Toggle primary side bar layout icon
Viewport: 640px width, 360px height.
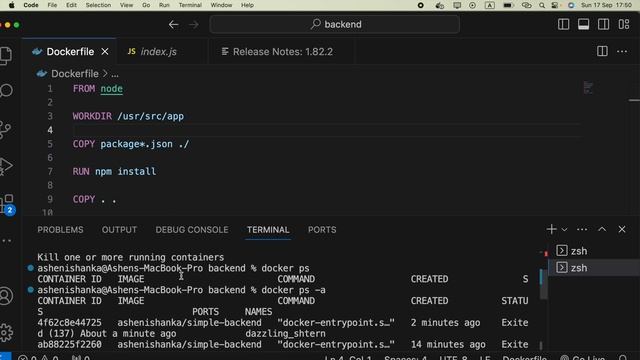563,24
